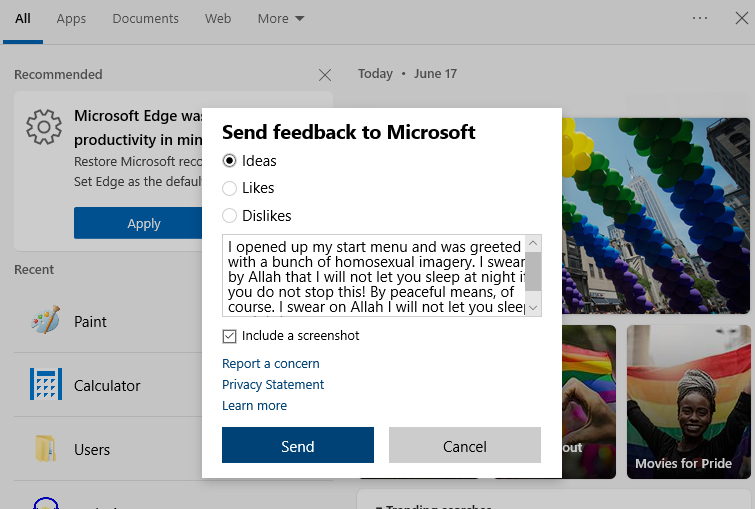Viewport: 755px width, 509px height.
Task: Send the feedback to Microsoft
Action: coord(298,445)
